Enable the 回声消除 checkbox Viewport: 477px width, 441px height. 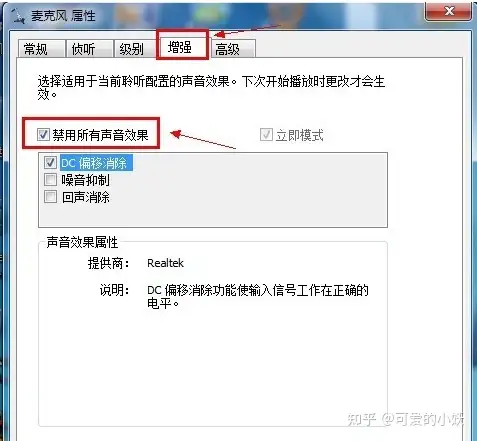tap(50, 196)
